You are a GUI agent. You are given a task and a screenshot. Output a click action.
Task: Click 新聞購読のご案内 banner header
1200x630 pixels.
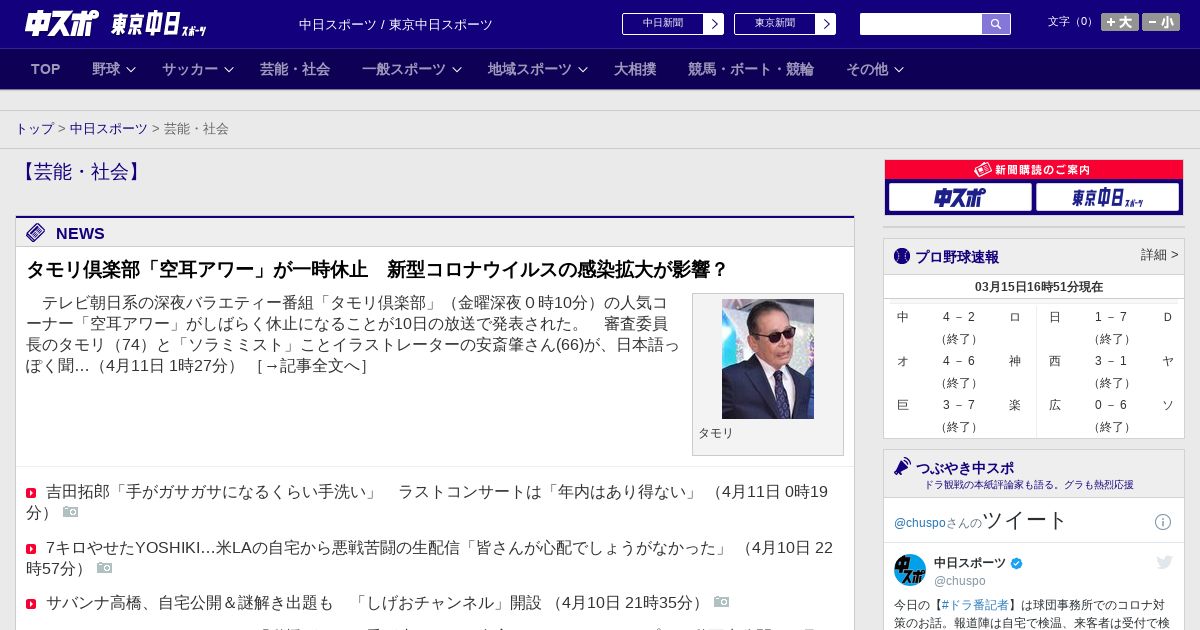click(x=1033, y=170)
